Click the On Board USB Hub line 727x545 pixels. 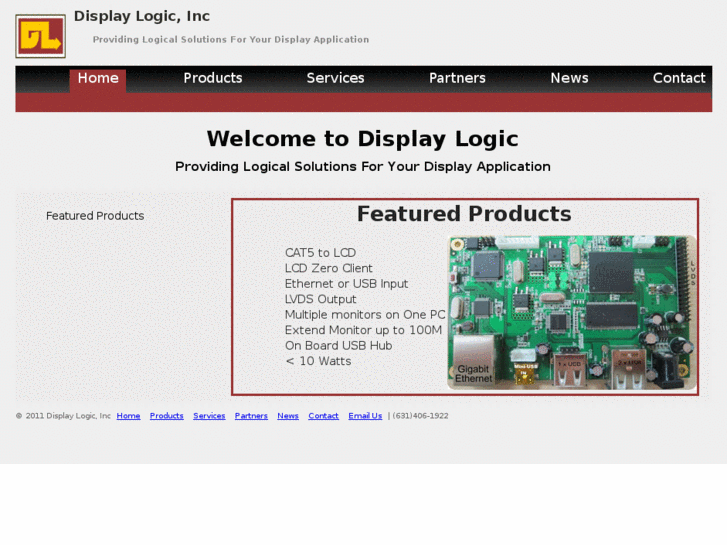(x=338, y=346)
